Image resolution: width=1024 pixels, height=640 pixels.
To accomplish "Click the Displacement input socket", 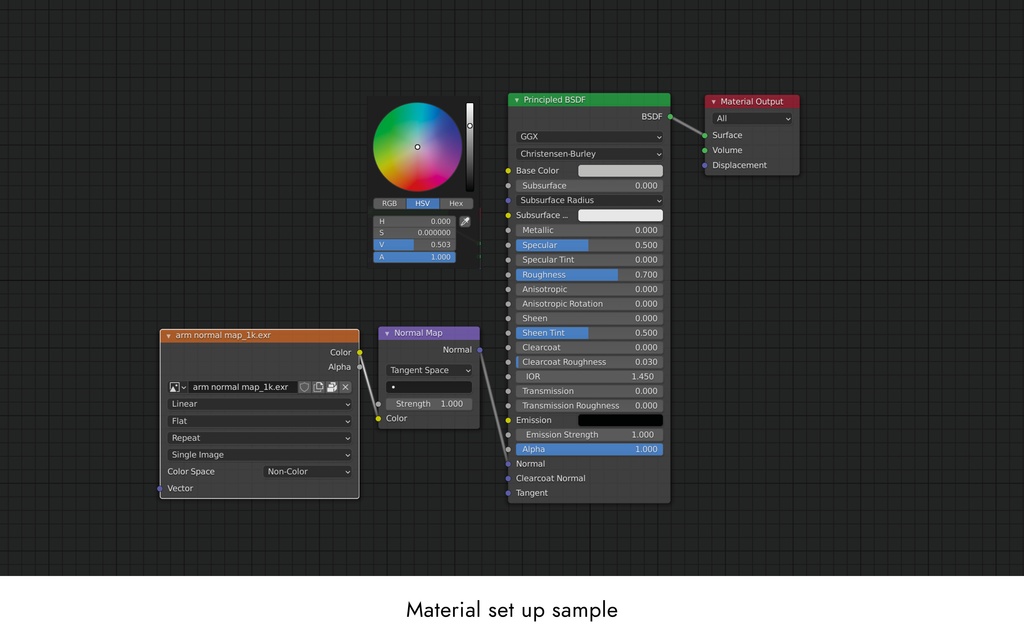I will click(705, 165).
